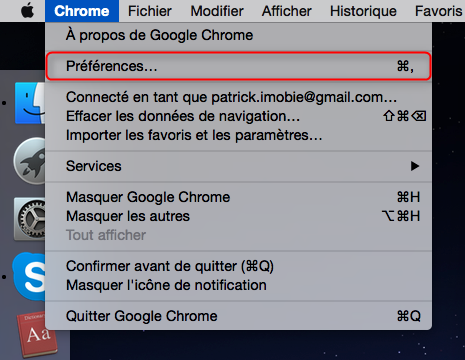Select Quitter Google Chrome
The height and width of the screenshot is (360, 465).
pos(238,316)
